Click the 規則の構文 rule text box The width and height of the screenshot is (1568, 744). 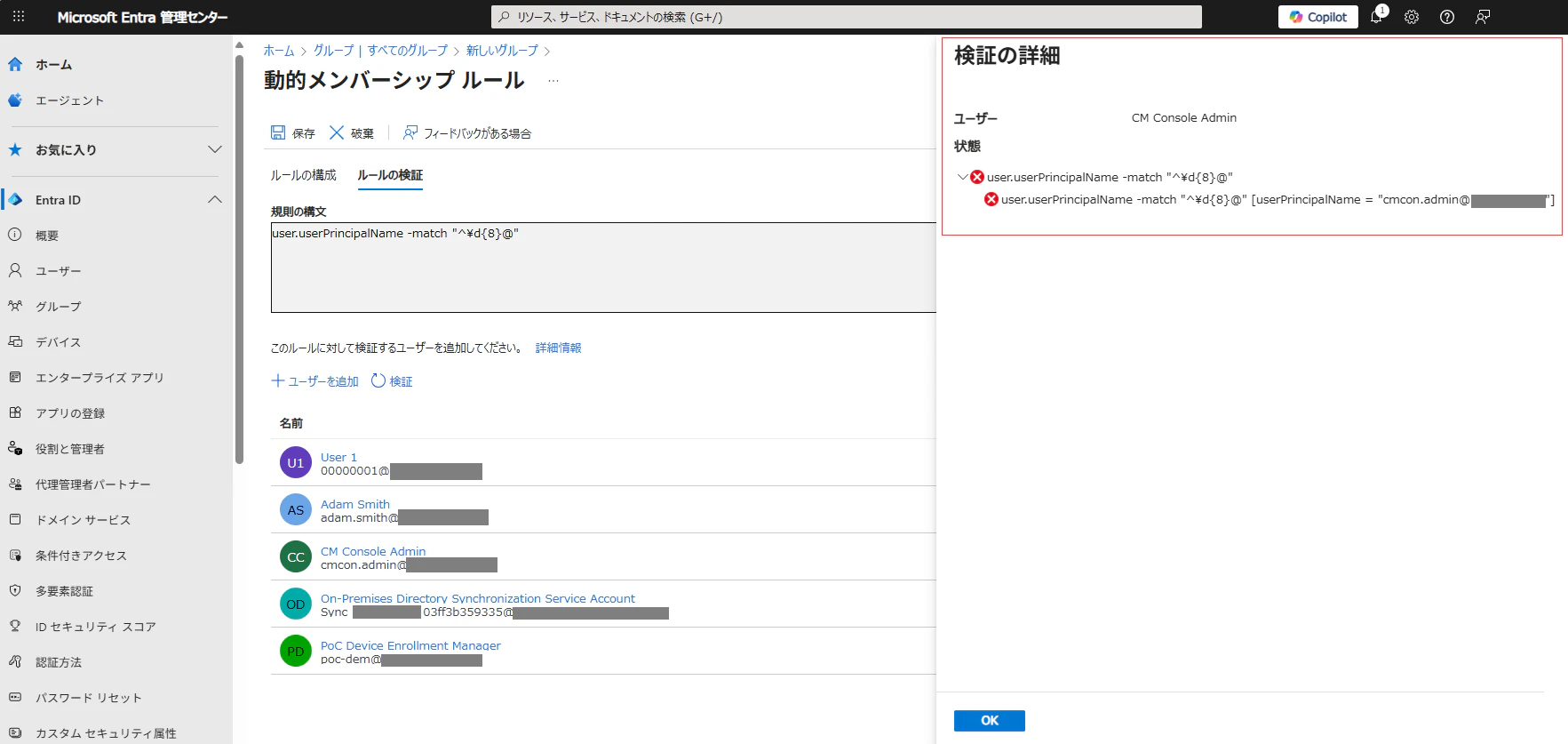click(603, 268)
